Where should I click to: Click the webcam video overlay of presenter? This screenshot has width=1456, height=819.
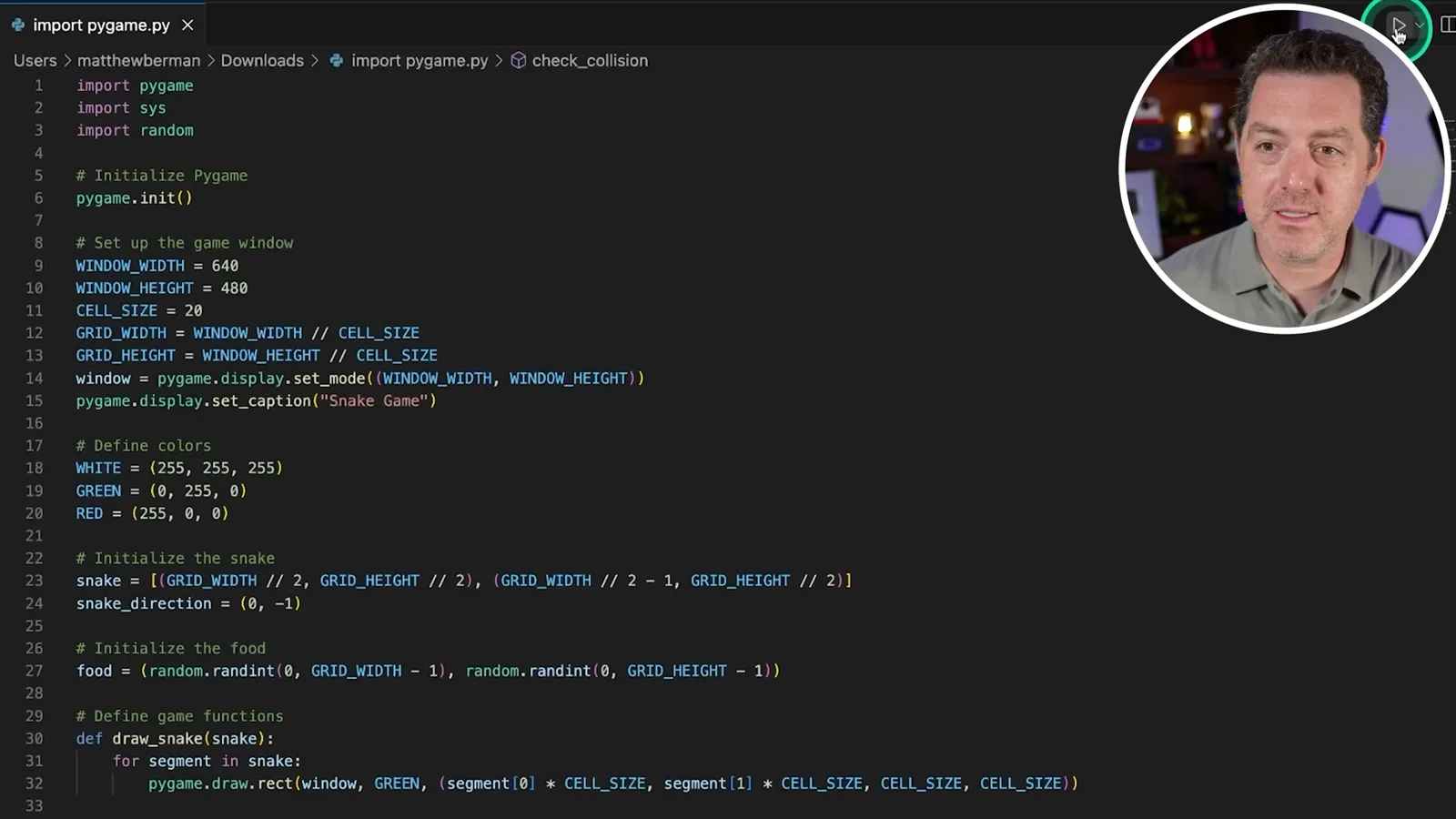(1284, 169)
